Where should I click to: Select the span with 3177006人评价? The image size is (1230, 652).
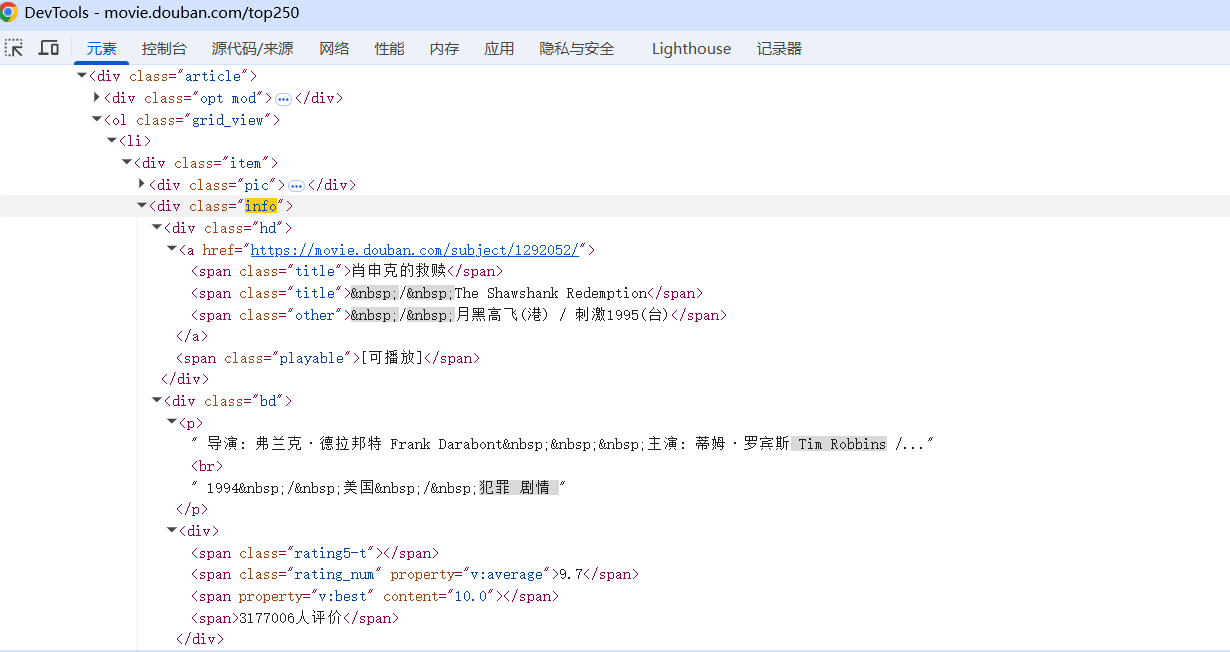pyautogui.click(x=295, y=618)
